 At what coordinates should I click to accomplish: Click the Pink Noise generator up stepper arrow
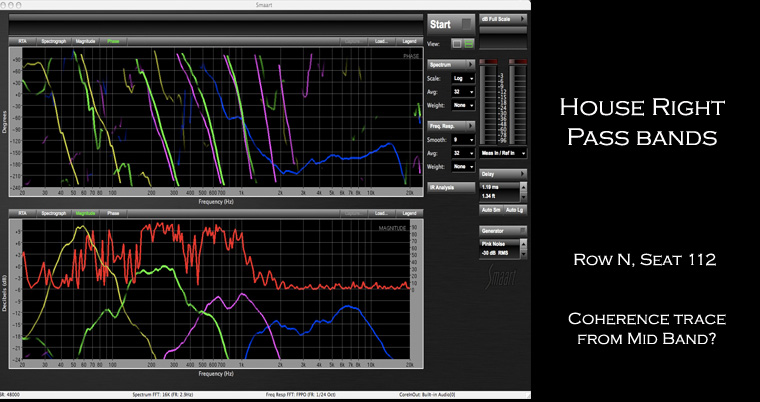click(523, 244)
